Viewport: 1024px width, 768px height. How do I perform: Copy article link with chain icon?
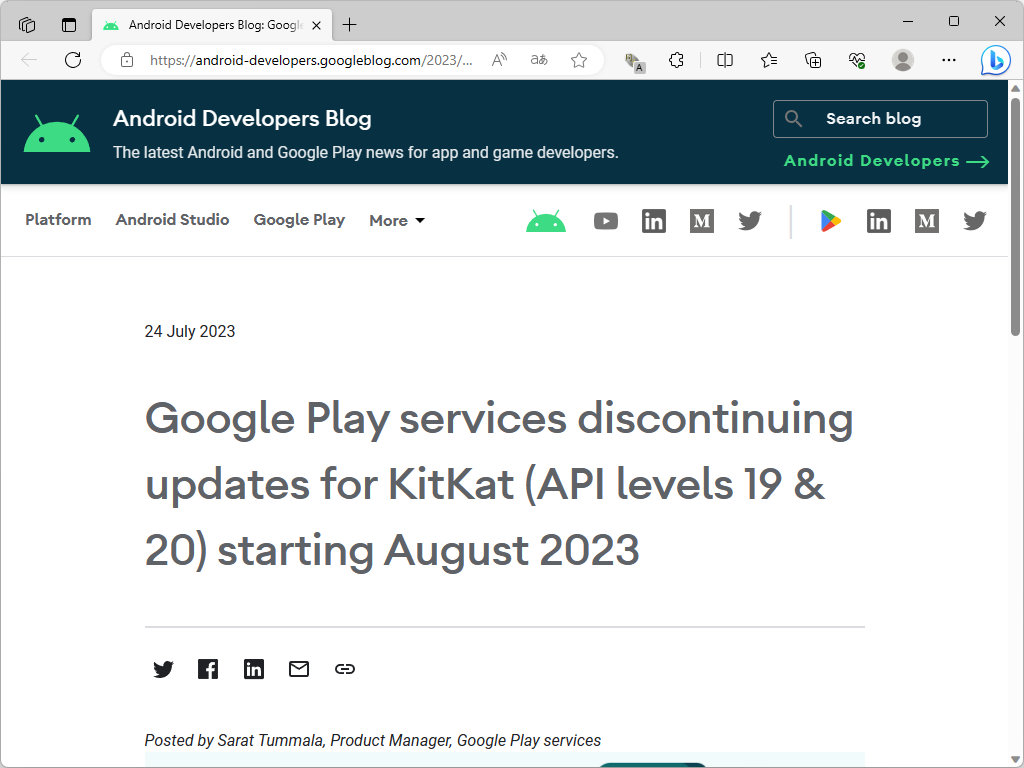click(x=345, y=669)
